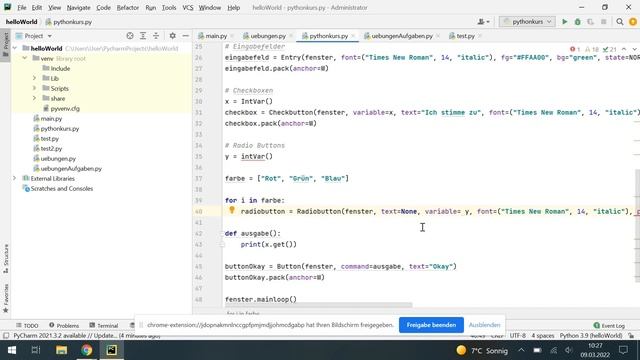Open Problems tool window
The image size is (640, 360).
point(64,325)
